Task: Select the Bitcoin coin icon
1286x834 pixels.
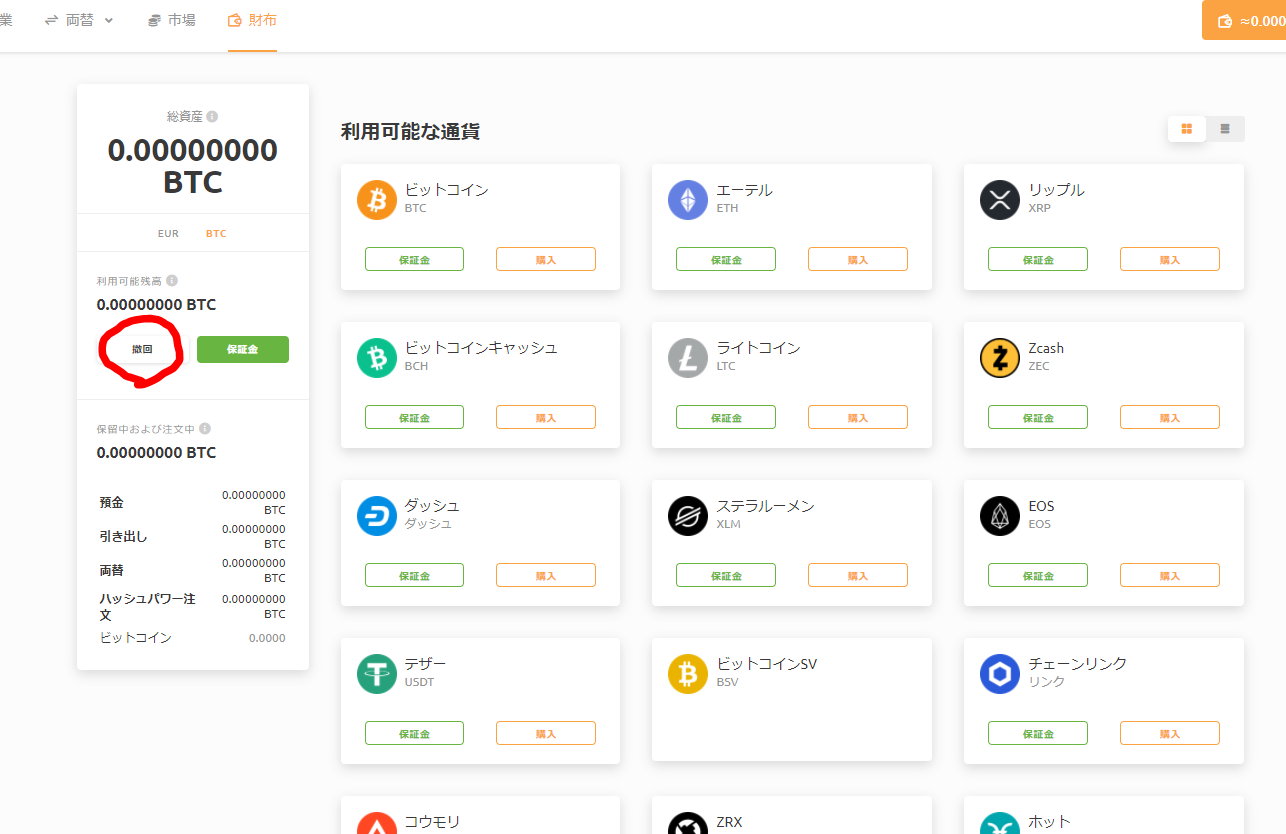Action: click(x=377, y=199)
